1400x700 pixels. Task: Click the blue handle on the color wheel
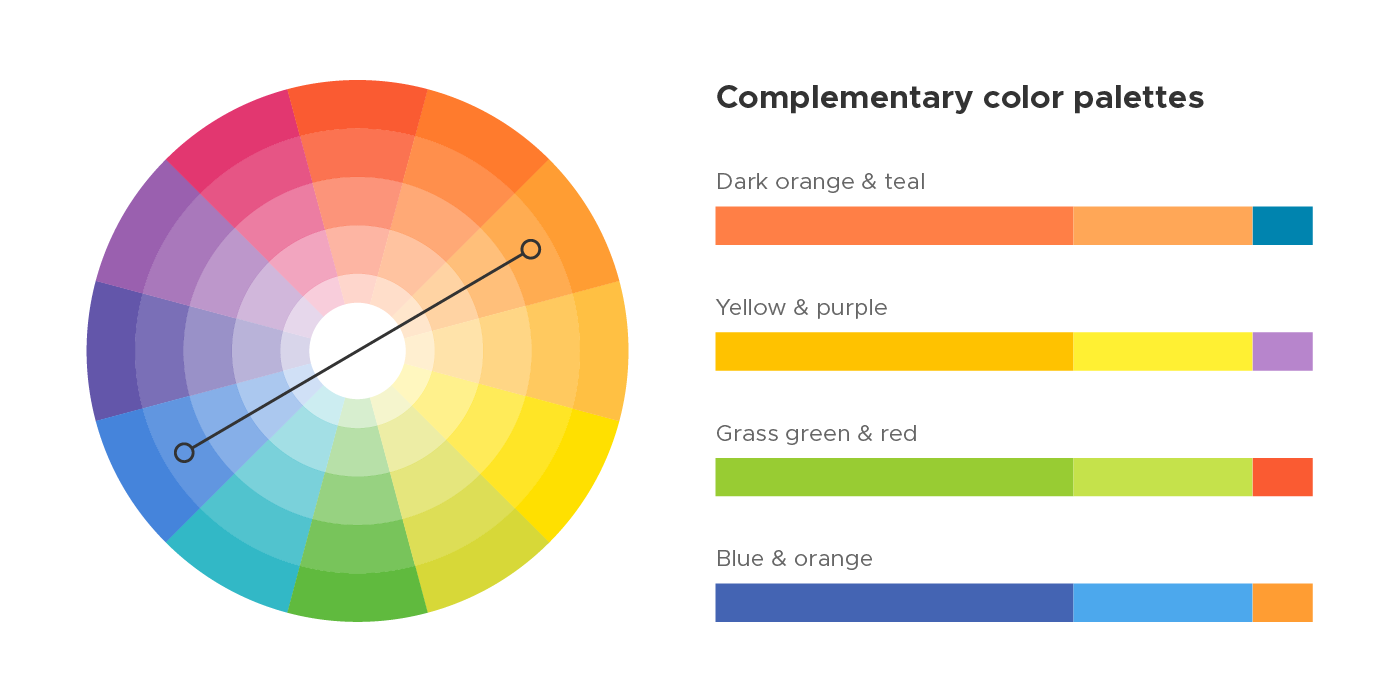click(x=184, y=453)
